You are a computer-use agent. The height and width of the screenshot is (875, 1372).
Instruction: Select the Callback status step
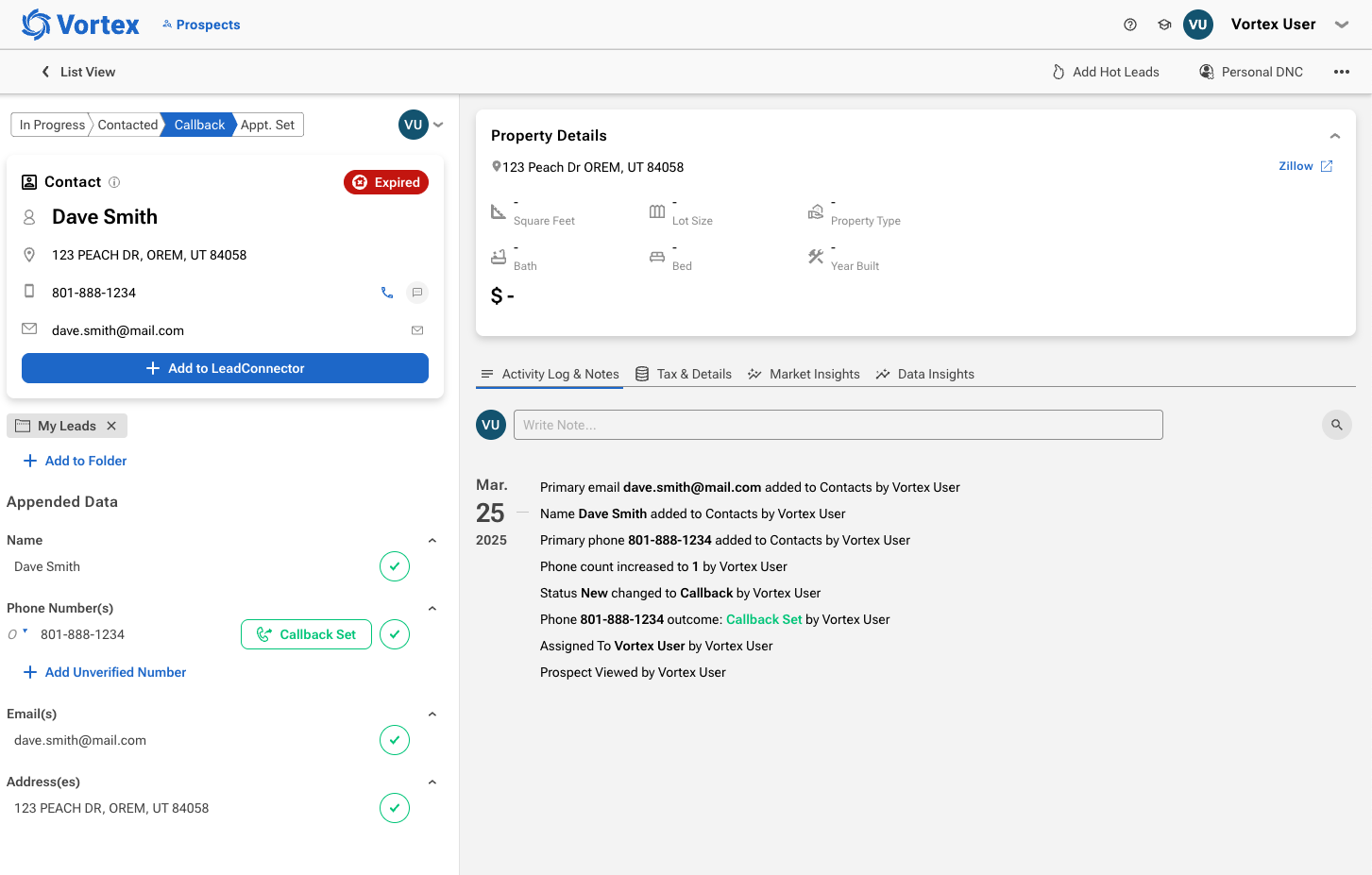tap(199, 125)
